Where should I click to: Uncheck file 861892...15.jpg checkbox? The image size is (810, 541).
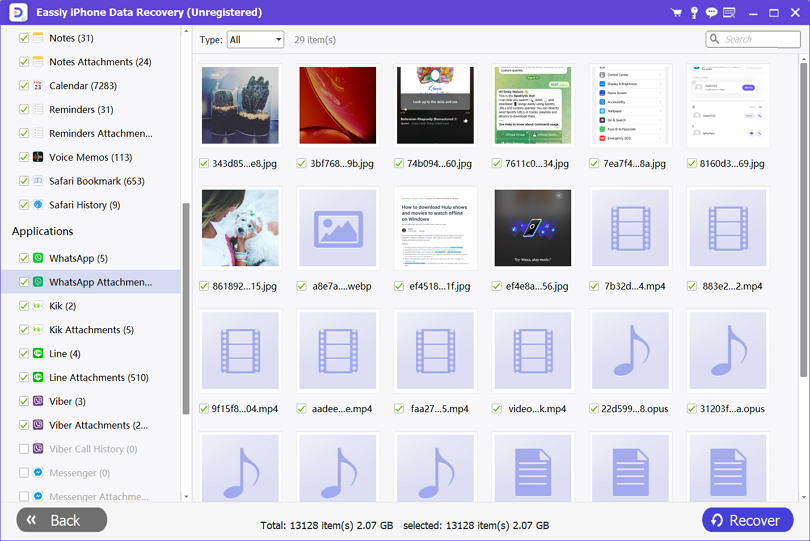[x=204, y=286]
